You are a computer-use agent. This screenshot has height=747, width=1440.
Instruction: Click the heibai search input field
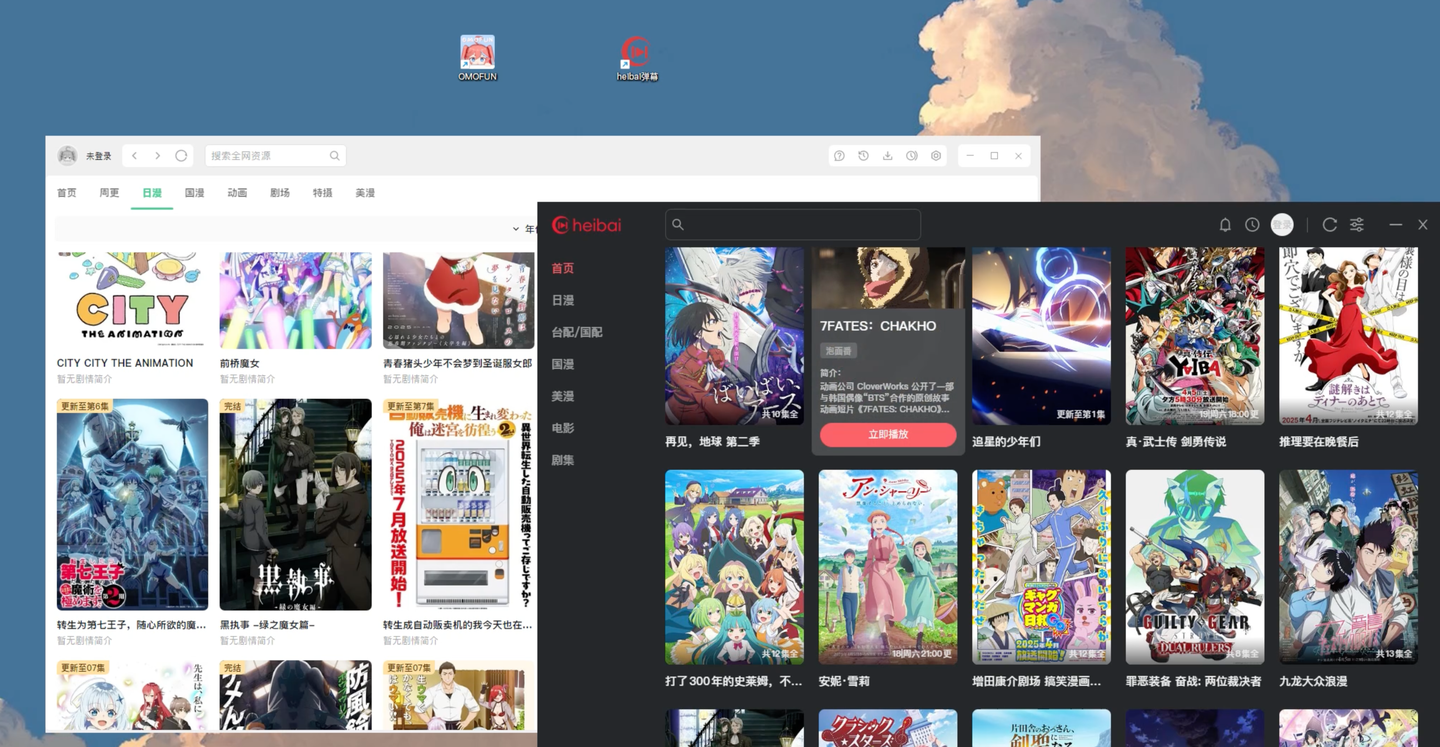[x=793, y=225]
